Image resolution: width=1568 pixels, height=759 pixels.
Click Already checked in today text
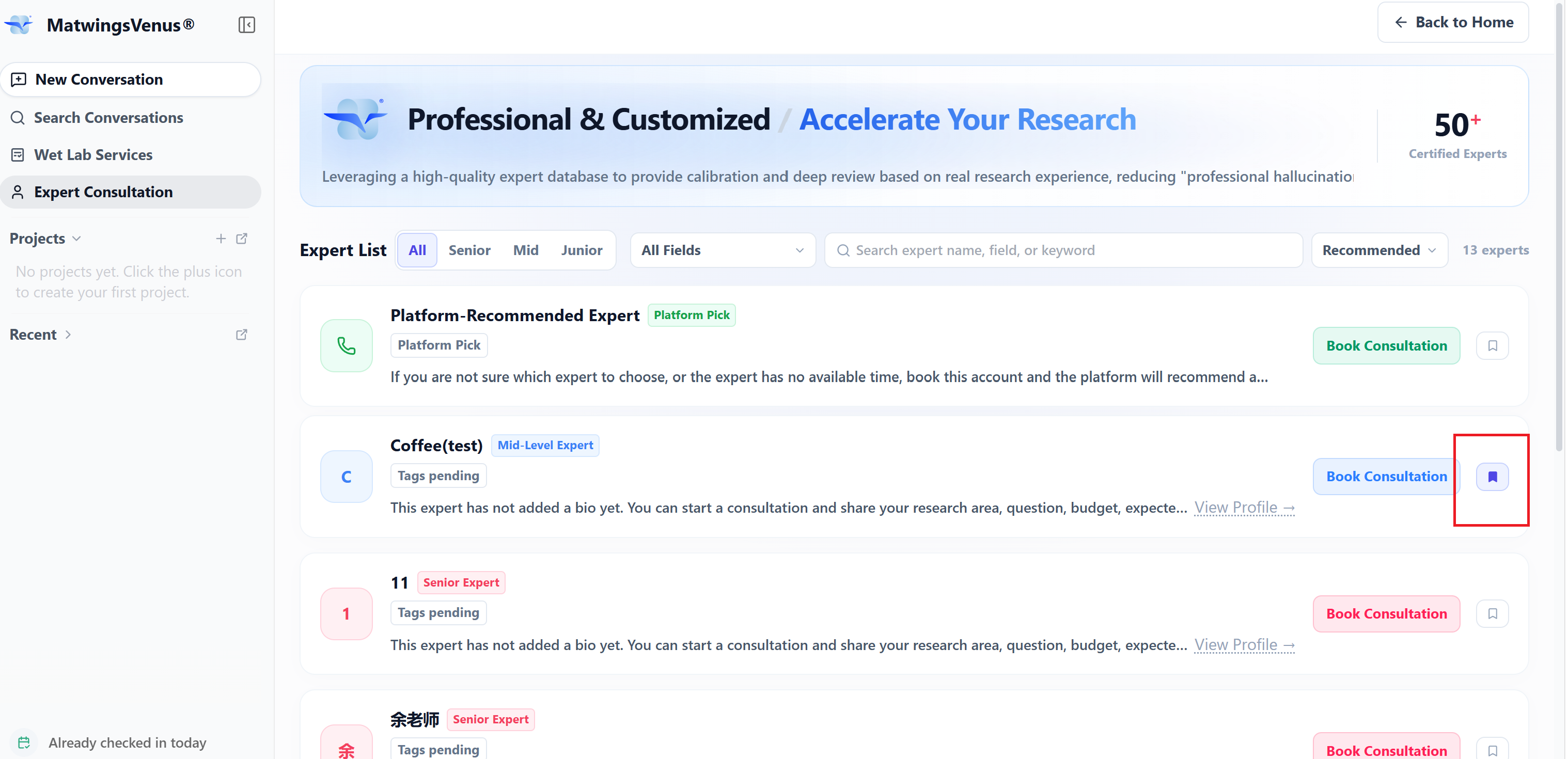(x=127, y=742)
